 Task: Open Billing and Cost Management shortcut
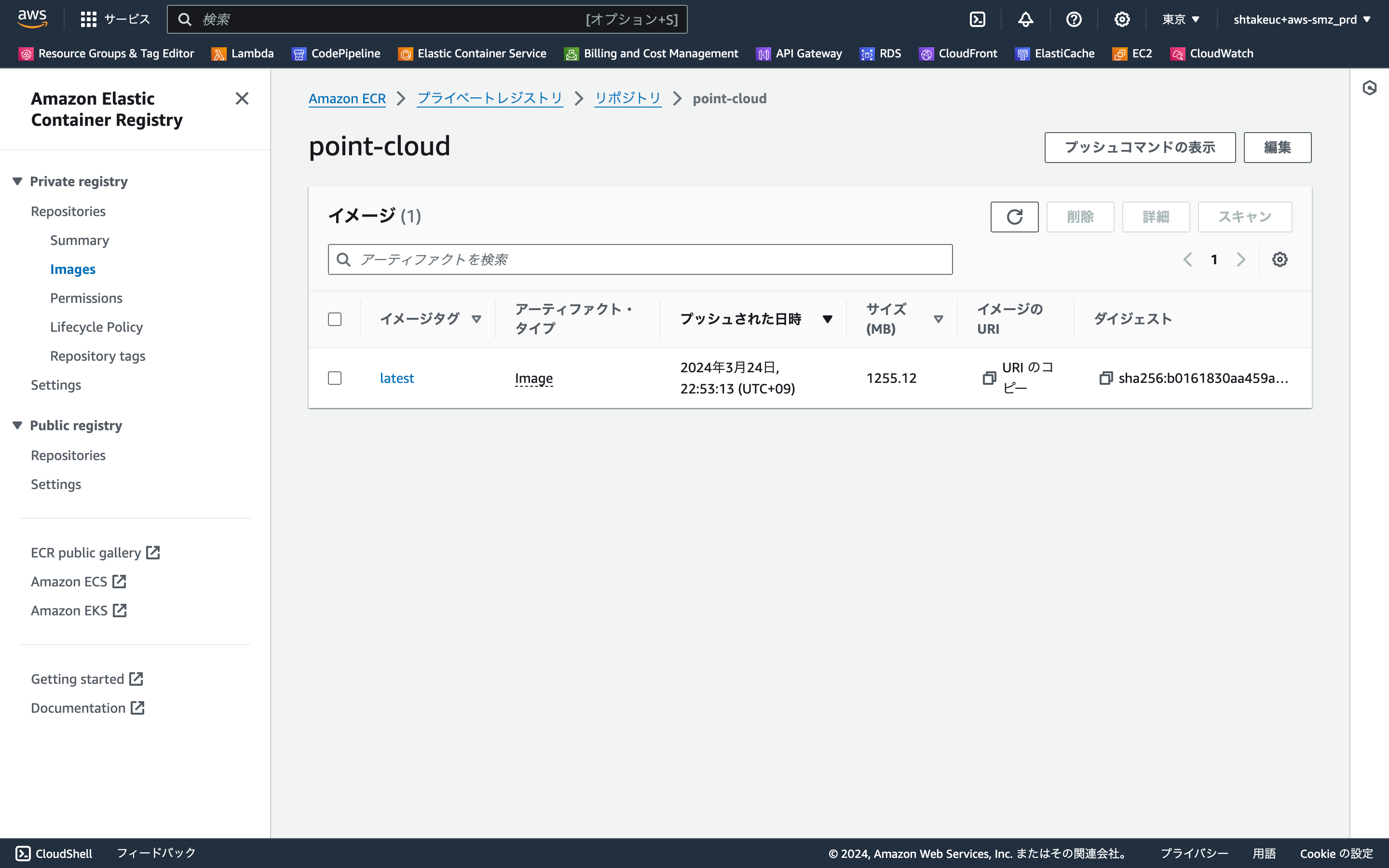[x=652, y=54]
